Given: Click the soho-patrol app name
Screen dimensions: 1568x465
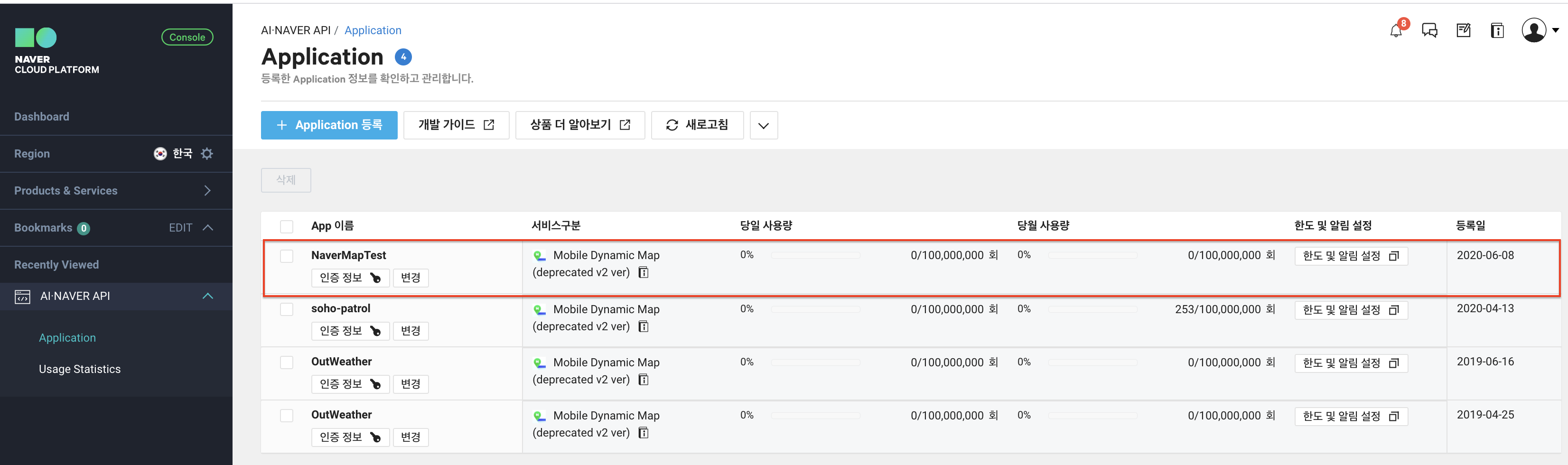Looking at the screenshot, I should [x=341, y=309].
